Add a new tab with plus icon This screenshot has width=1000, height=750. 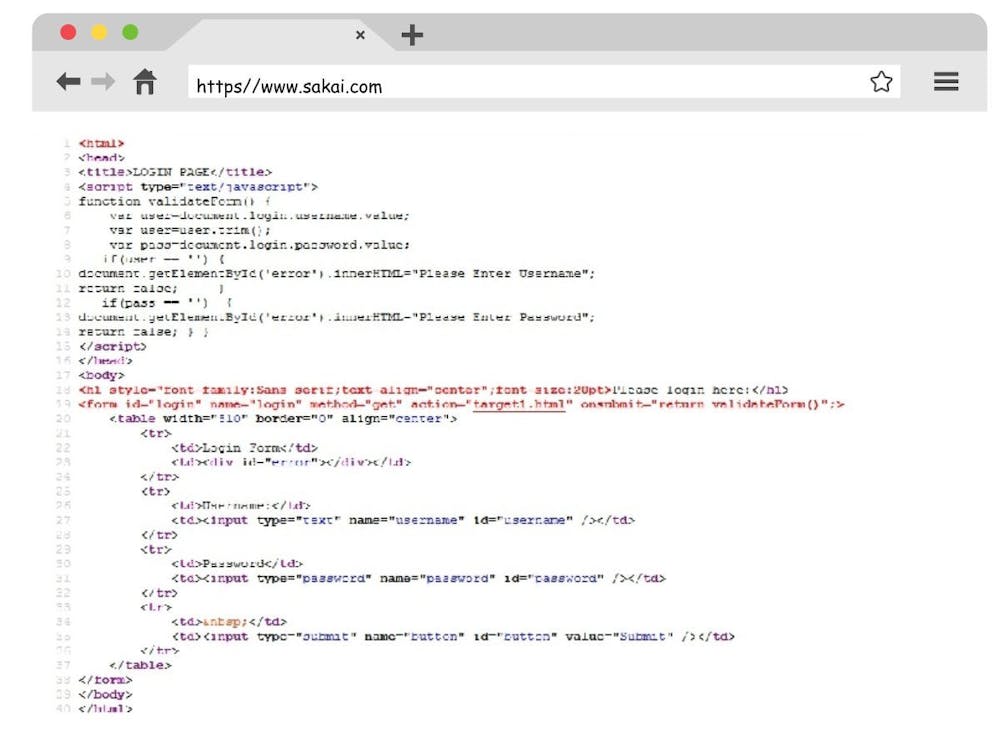pos(412,35)
